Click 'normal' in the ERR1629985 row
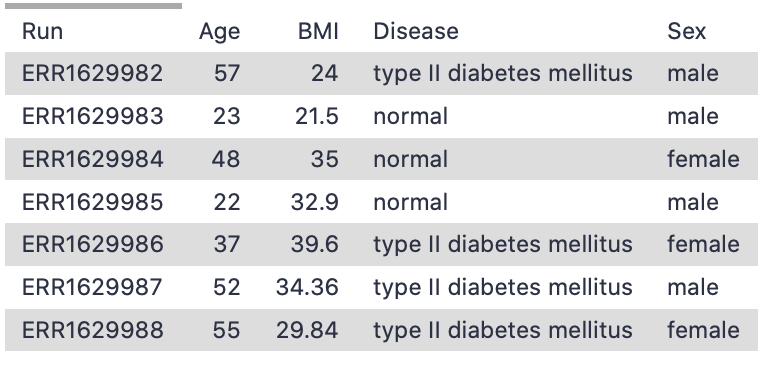 pos(411,202)
